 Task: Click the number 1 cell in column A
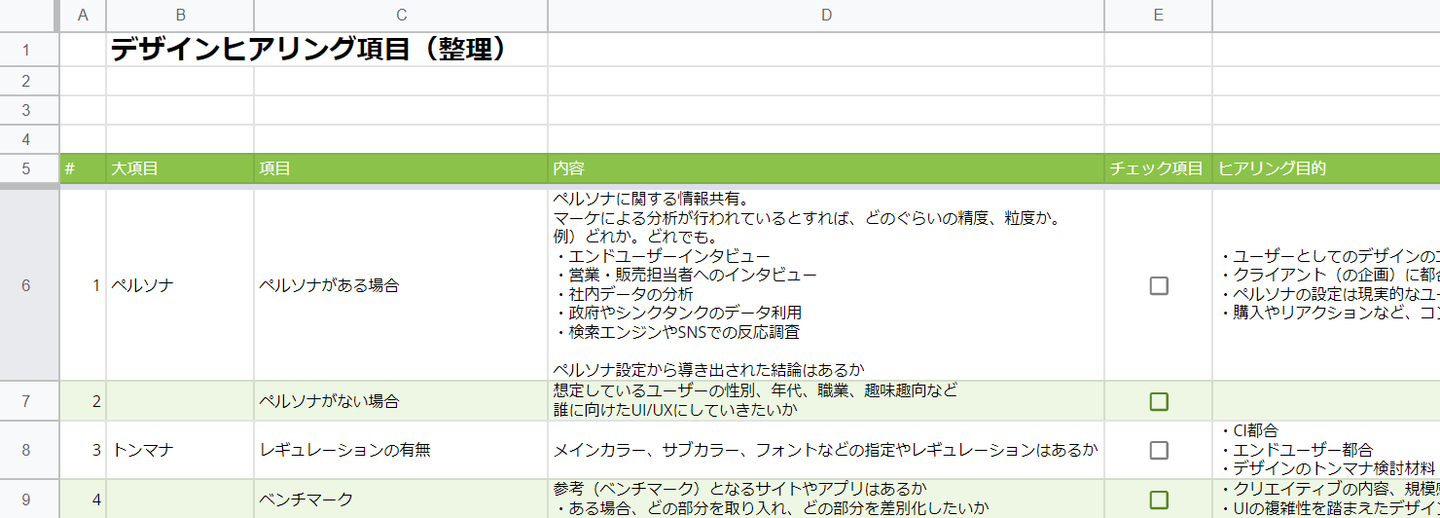(83, 285)
